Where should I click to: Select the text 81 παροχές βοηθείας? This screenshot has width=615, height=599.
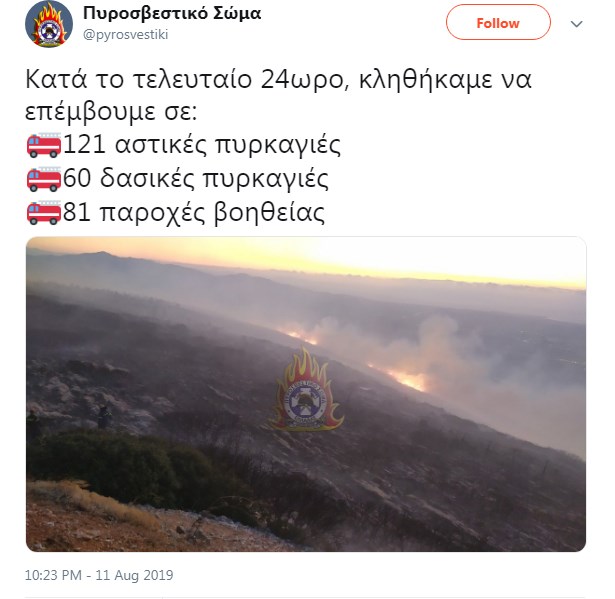[x=194, y=212]
